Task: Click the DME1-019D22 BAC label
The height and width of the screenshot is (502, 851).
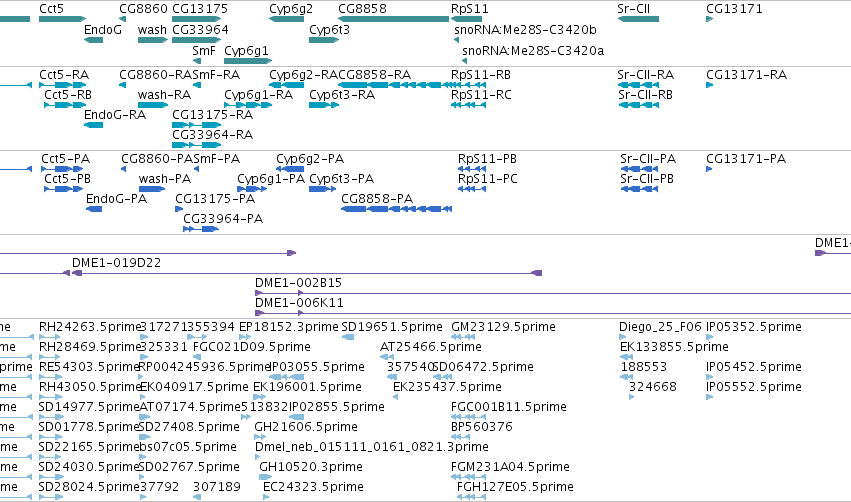Action: pyautogui.click(x=117, y=263)
